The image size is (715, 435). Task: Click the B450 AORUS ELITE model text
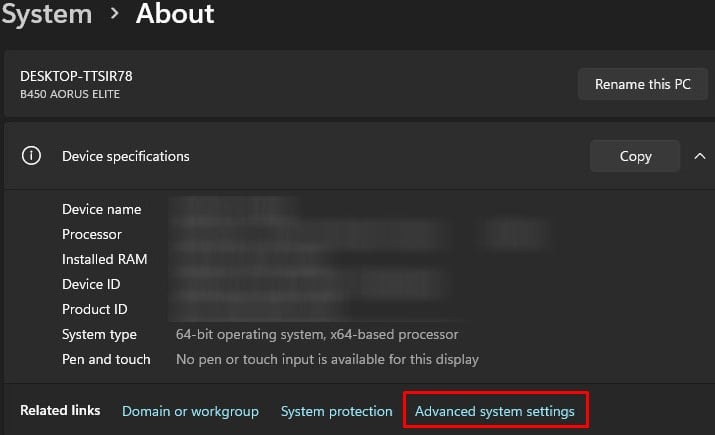[68, 94]
